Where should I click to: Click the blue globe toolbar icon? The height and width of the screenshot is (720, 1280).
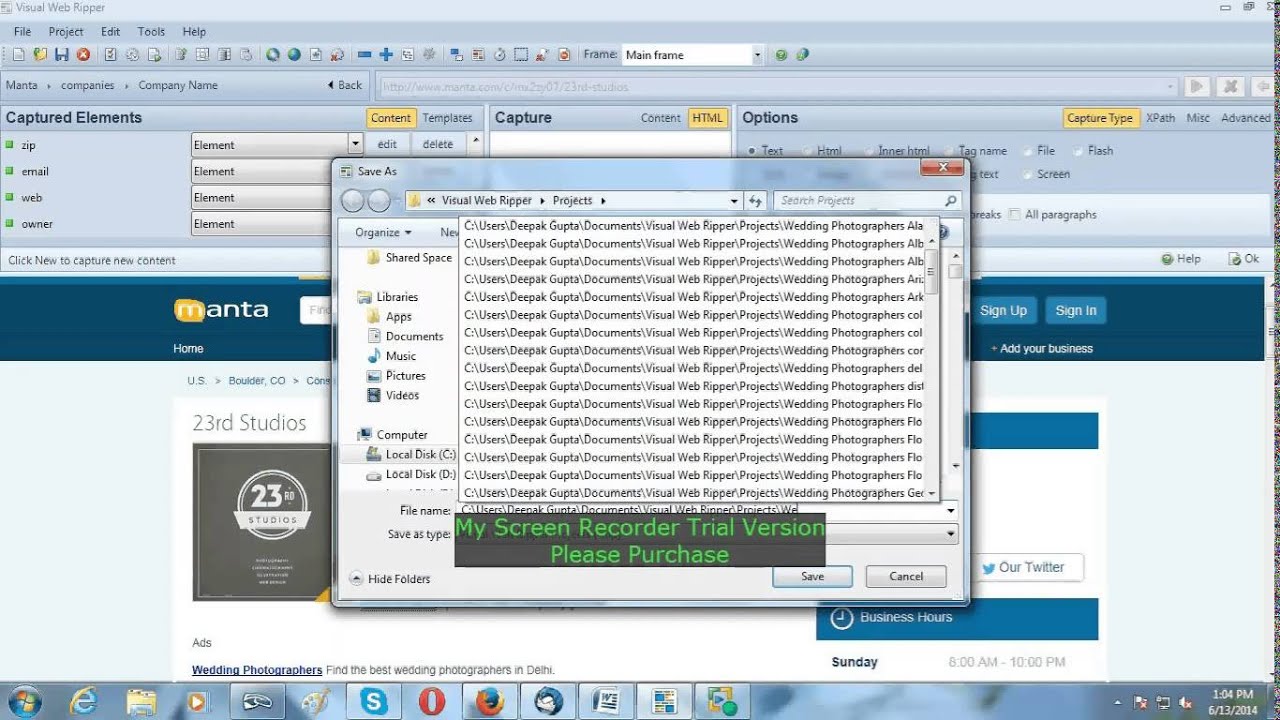point(294,55)
